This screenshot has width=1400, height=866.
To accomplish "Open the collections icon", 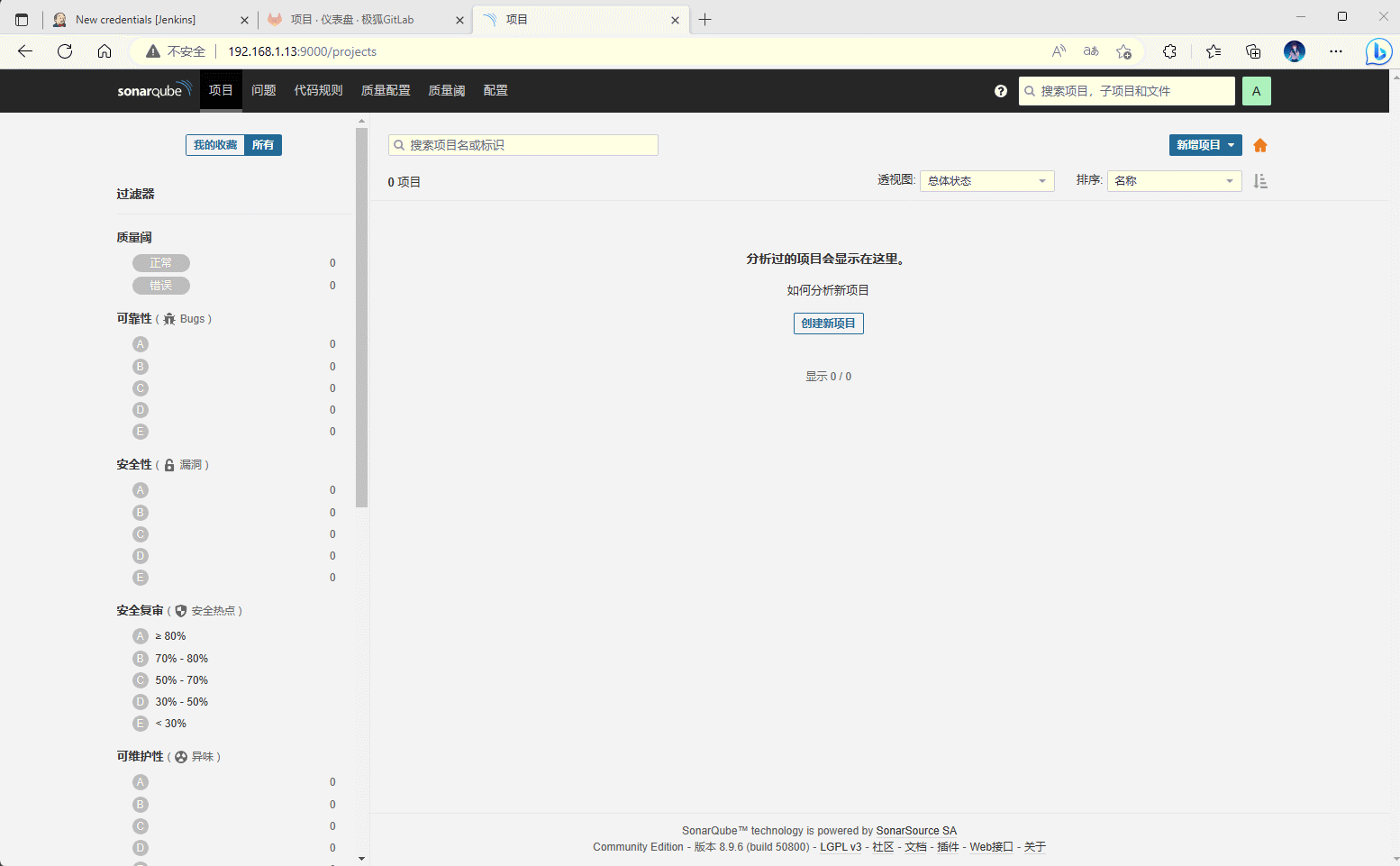I will tap(1253, 51).
